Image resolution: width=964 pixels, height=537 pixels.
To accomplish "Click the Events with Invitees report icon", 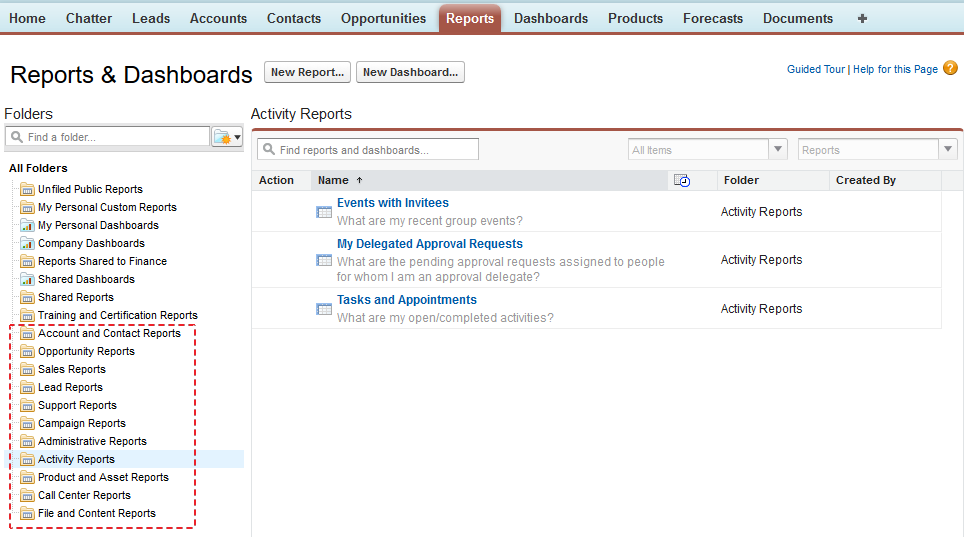I will point(324,212).
